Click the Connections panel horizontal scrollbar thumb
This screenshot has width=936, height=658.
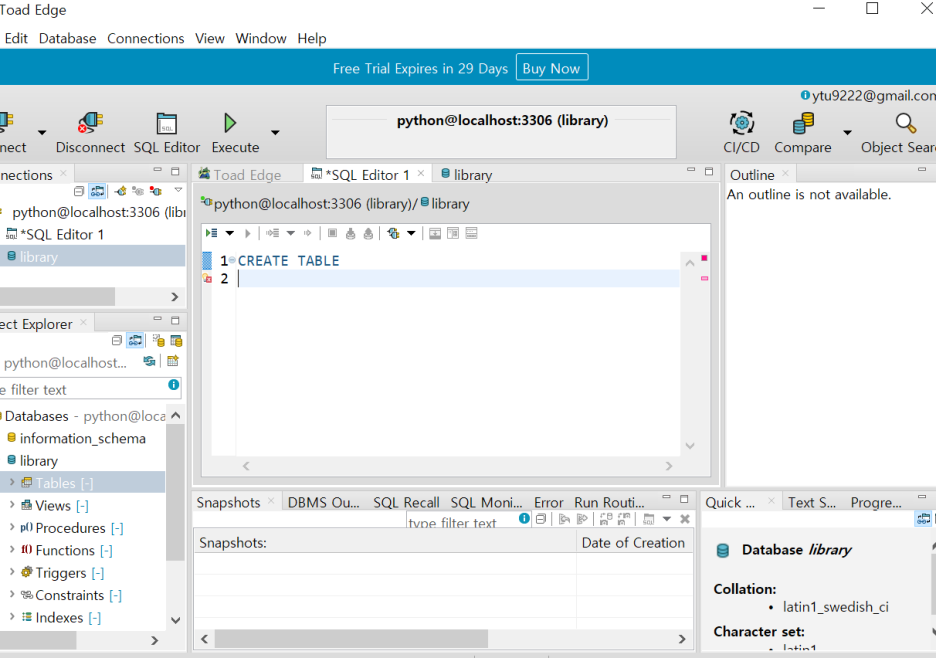[x=57, y=296]
